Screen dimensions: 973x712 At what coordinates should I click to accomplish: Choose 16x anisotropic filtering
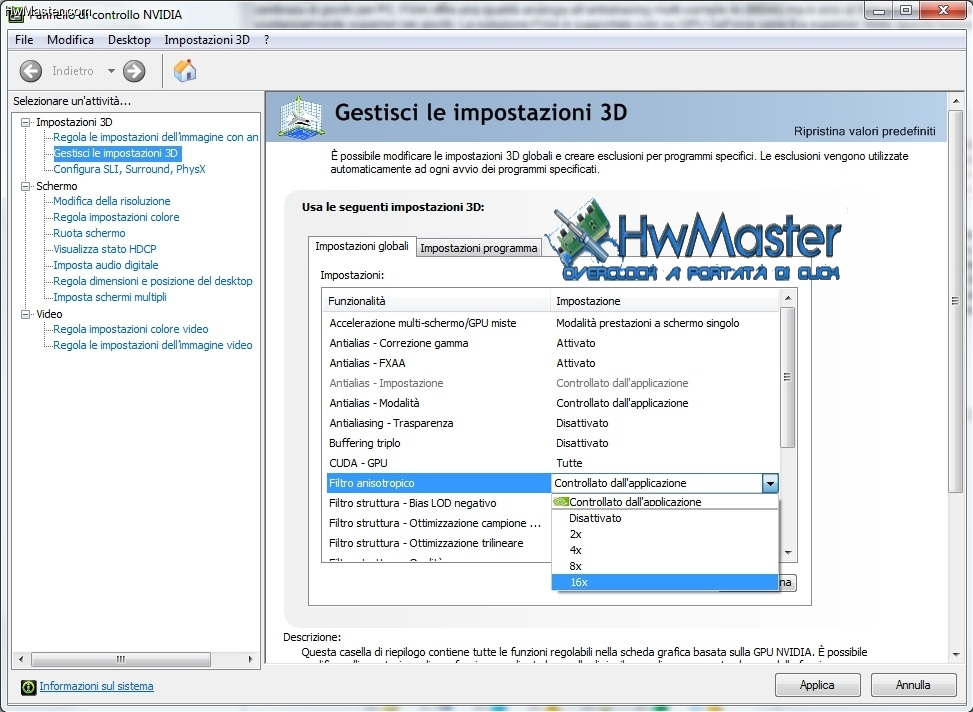(x=665, y=582)
